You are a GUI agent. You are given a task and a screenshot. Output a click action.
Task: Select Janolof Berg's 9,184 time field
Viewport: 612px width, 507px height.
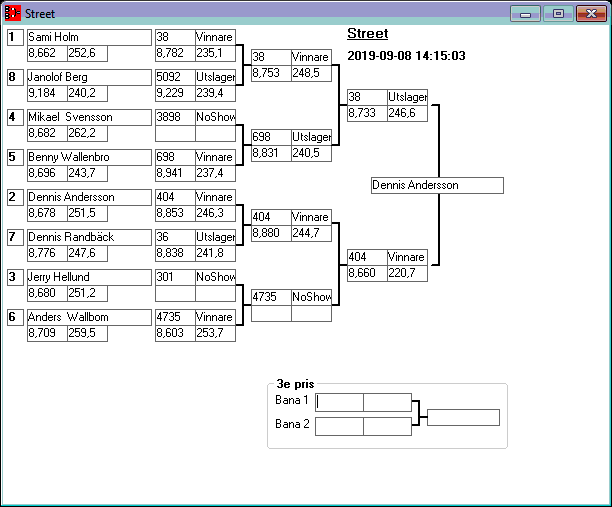46,93
